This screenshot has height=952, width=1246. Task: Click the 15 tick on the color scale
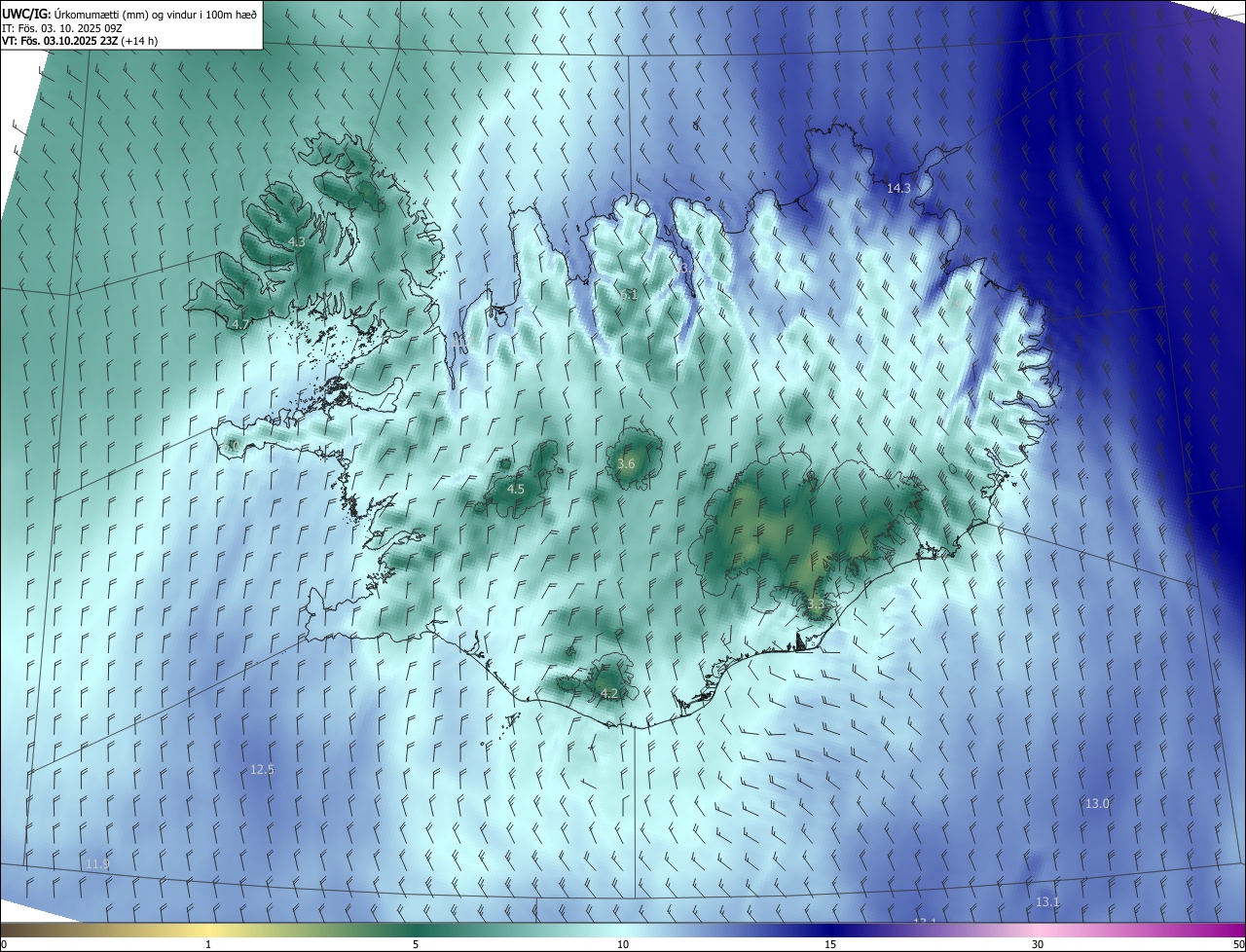pyautogui.click(x=830, y=944)
